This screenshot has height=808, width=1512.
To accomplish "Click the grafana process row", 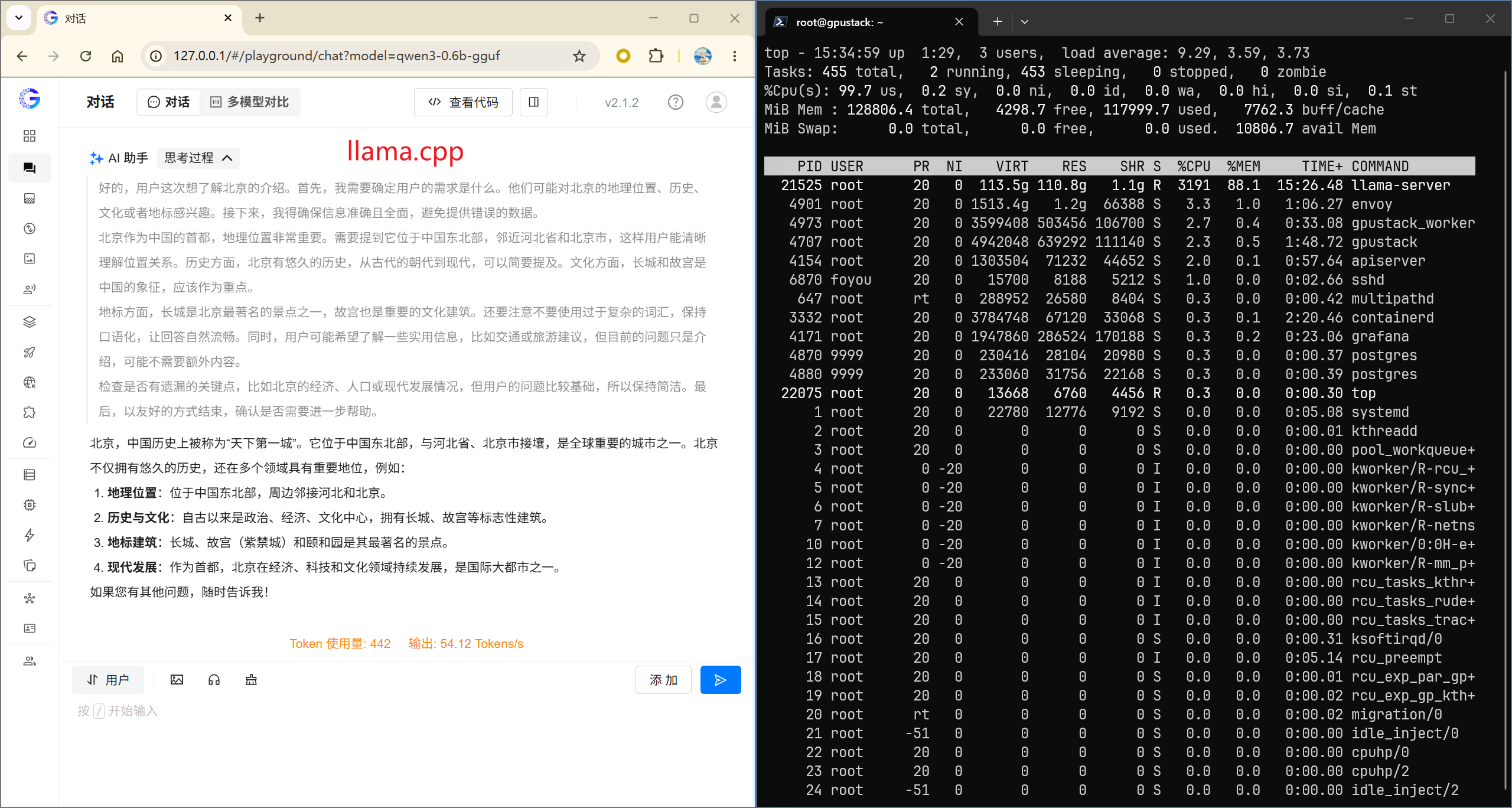I will [x=1119, y=337].
